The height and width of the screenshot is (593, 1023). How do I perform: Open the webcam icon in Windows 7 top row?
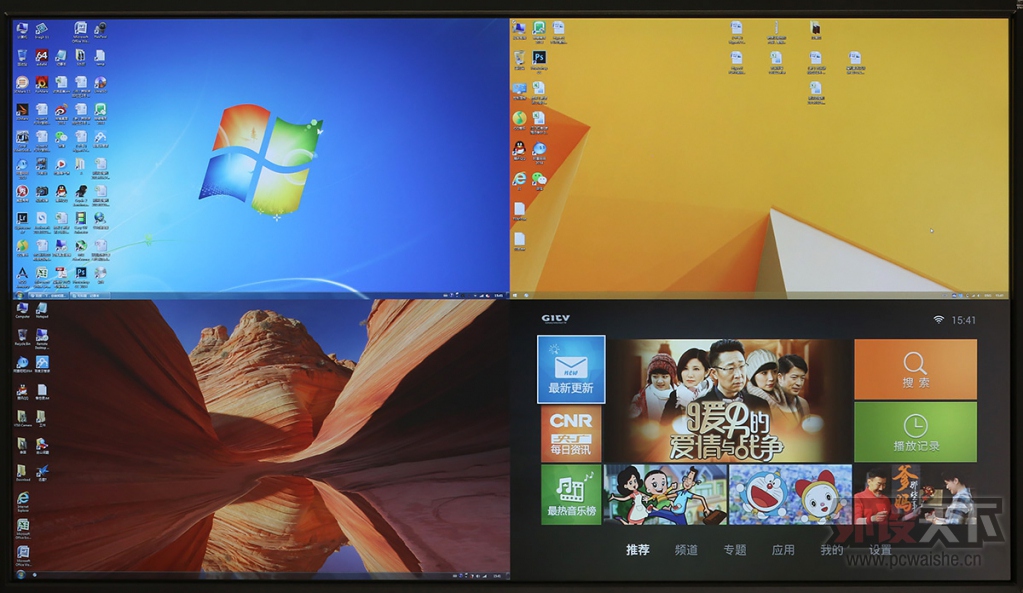click(101, 28)
